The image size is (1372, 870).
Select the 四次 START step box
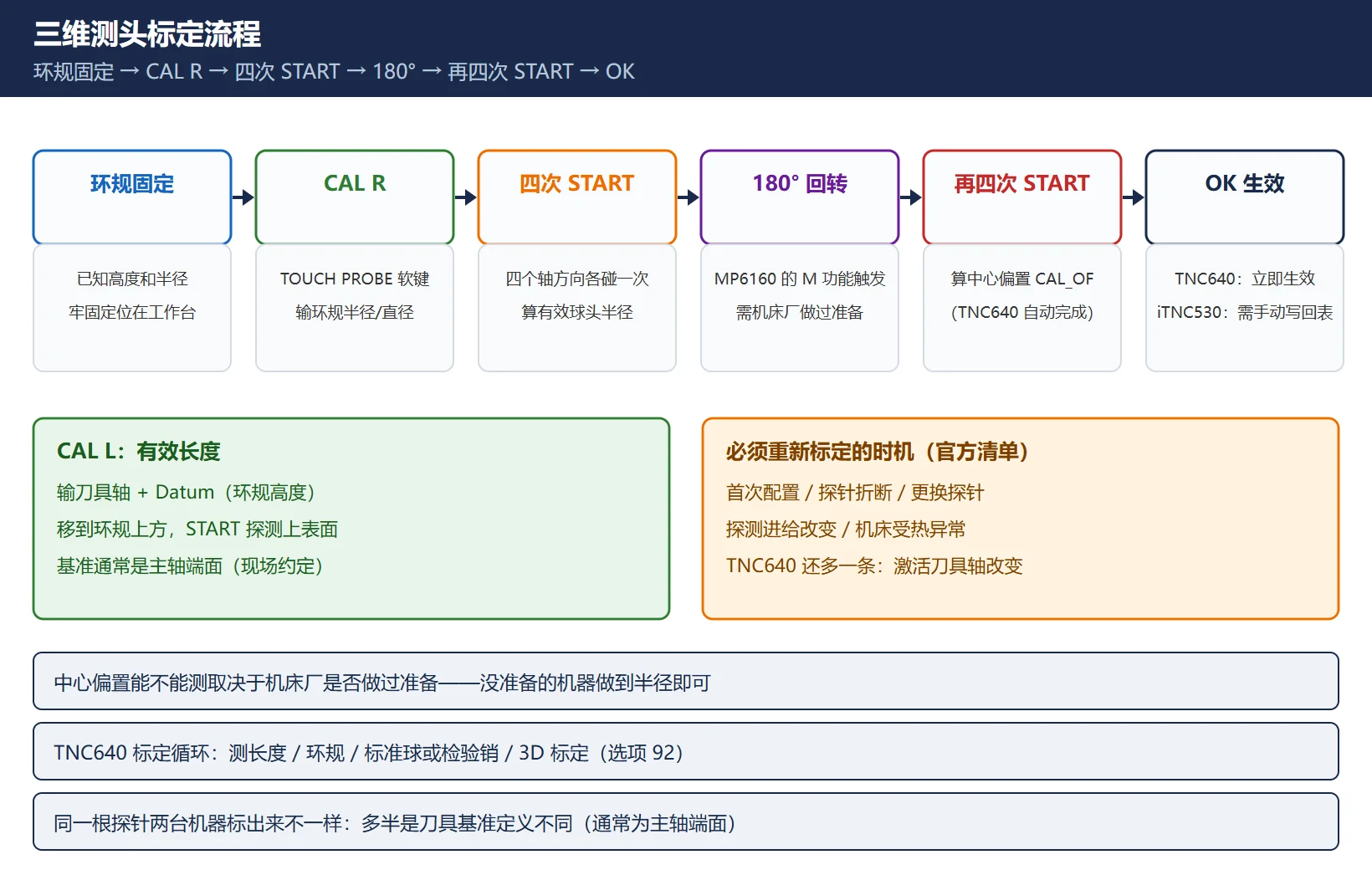pyautogui.click(x=577, y=197)
